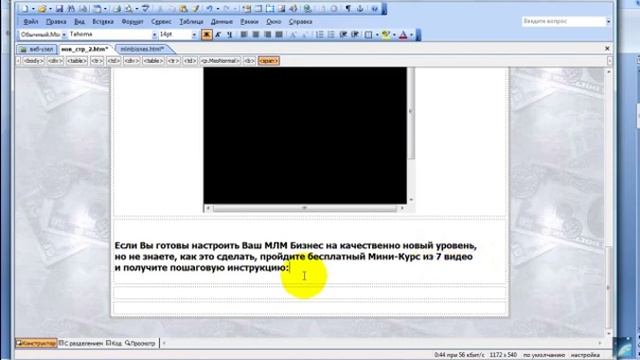Screen dimensions: 640x360
Task: Click the embedded frame's horizontal scrollbar
Action: pyautogui.click(x=304, y=208)
